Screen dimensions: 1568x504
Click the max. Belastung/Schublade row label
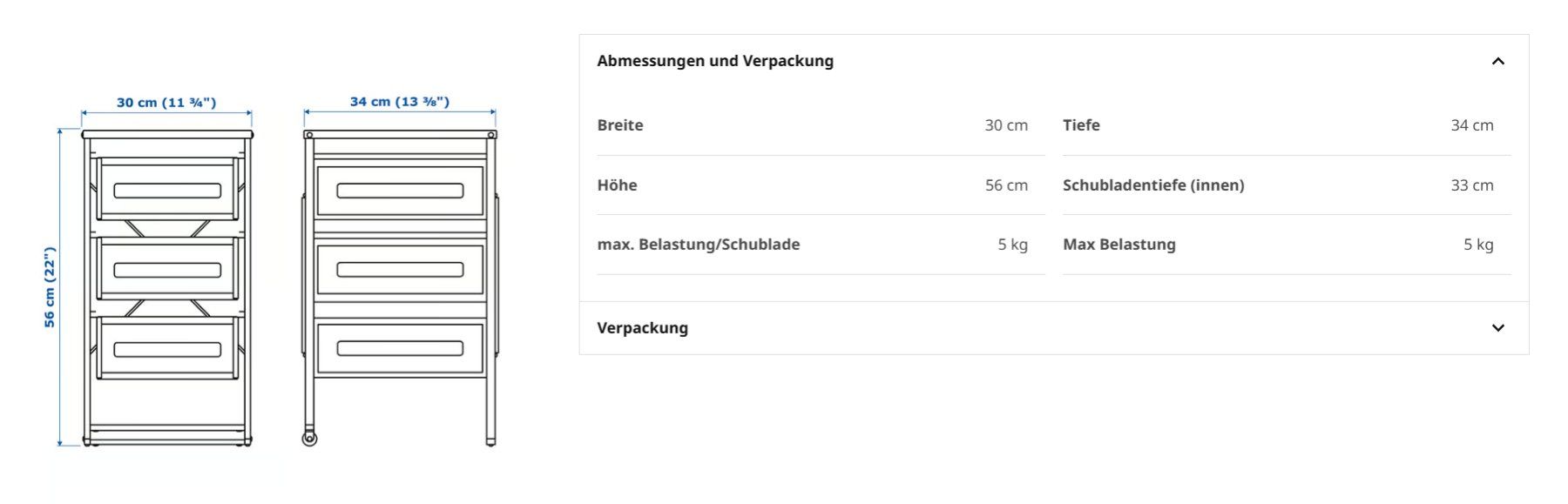coord(699,245)
